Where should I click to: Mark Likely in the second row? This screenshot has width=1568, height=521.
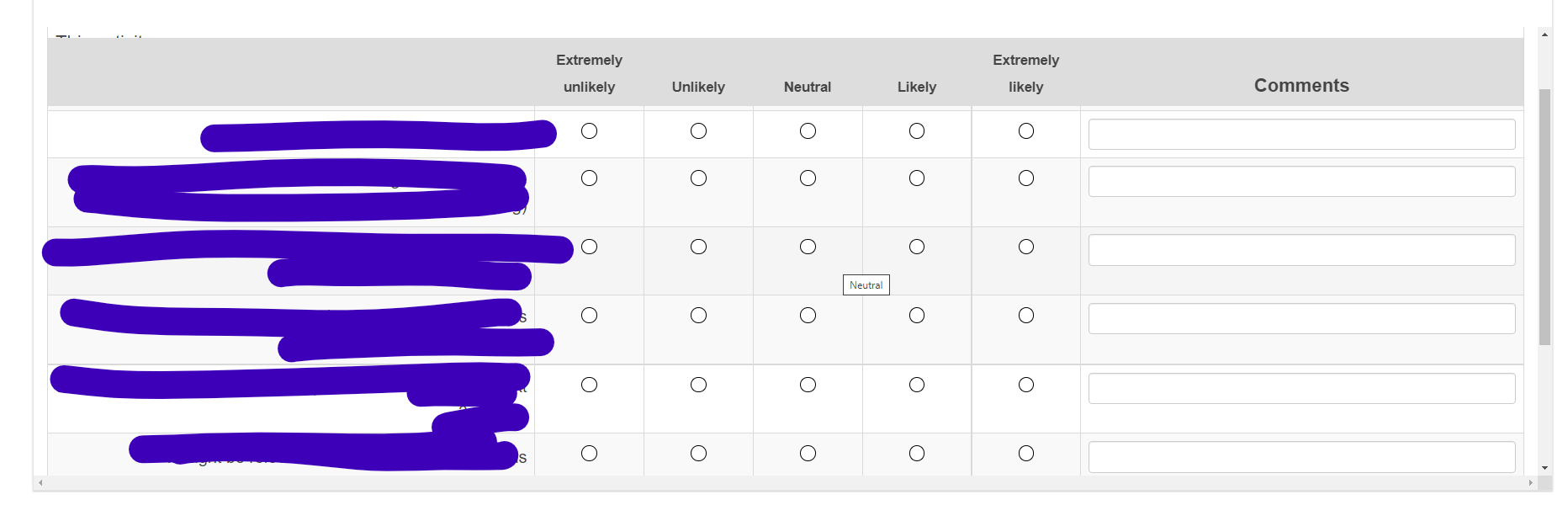[x=917, y=178]
